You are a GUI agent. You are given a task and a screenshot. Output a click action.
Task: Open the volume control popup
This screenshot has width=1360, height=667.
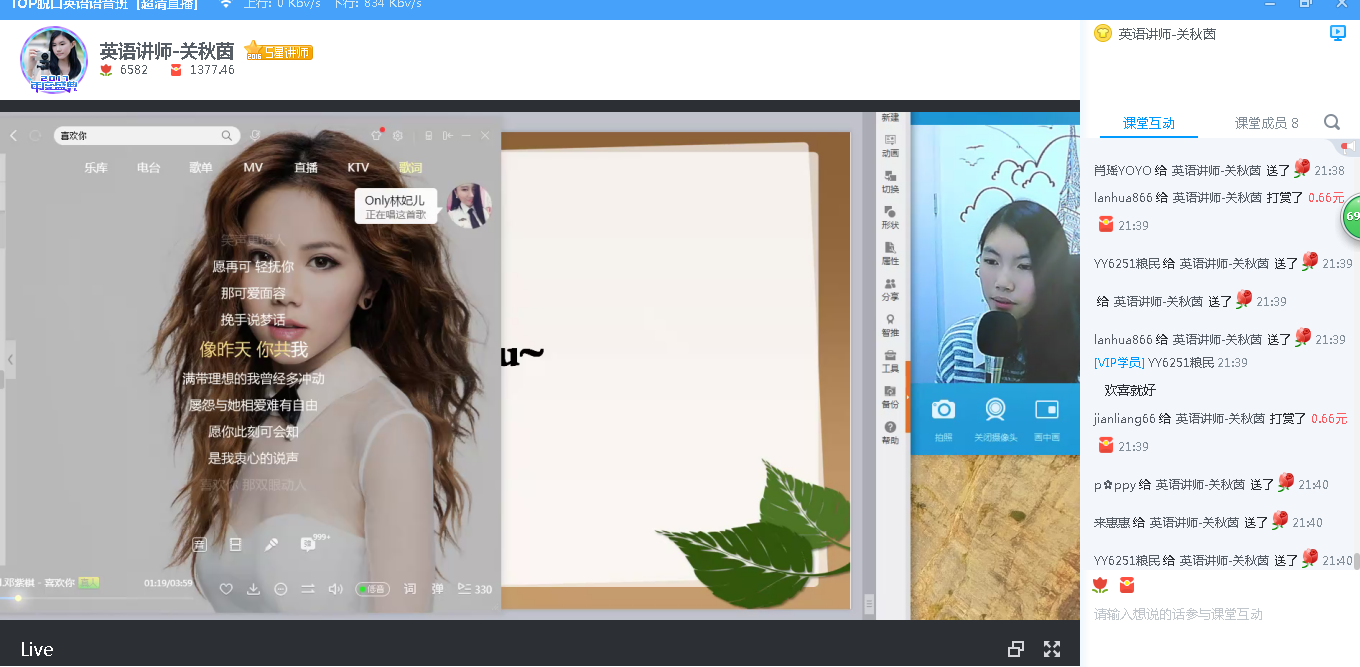click(335, 589)
